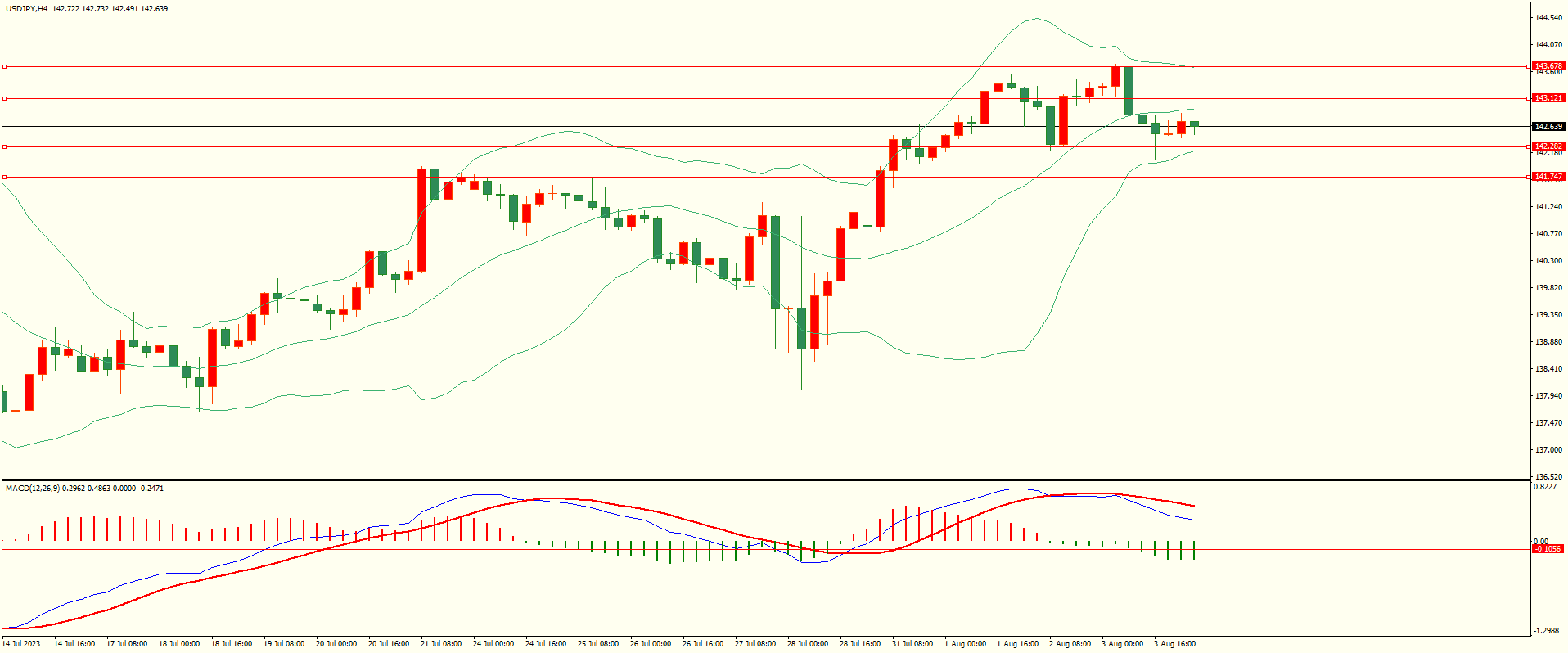Click the black 142.639 current price label

pos(1548,127)
